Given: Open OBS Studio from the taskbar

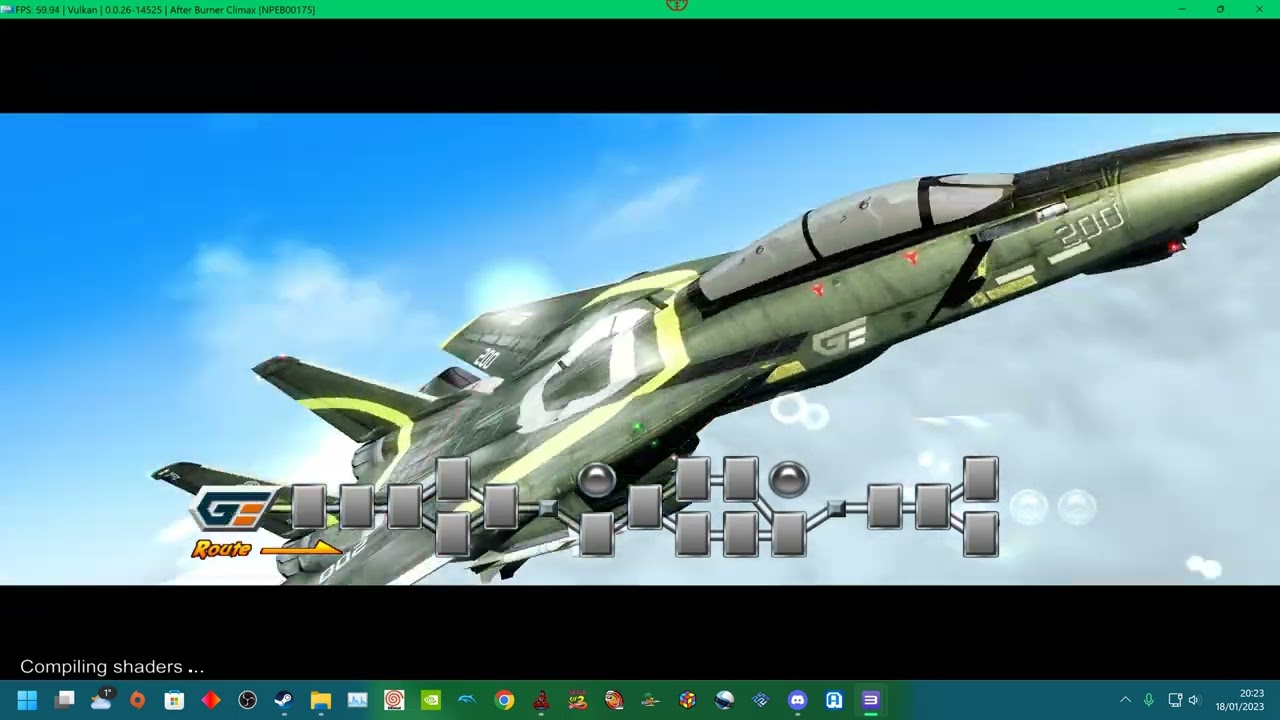Looking at the screenshot, I should click(x=248, y=700).
